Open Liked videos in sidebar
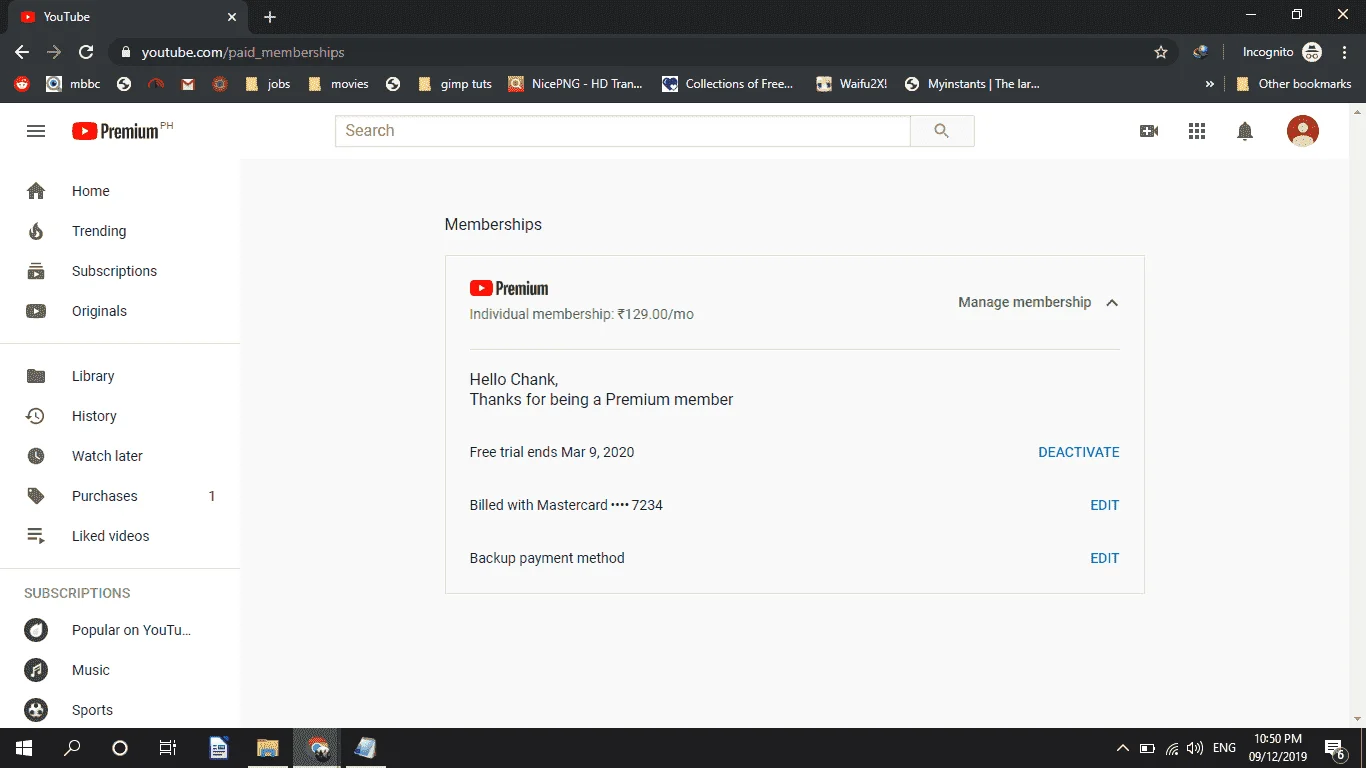 click(x=120, y=536)
